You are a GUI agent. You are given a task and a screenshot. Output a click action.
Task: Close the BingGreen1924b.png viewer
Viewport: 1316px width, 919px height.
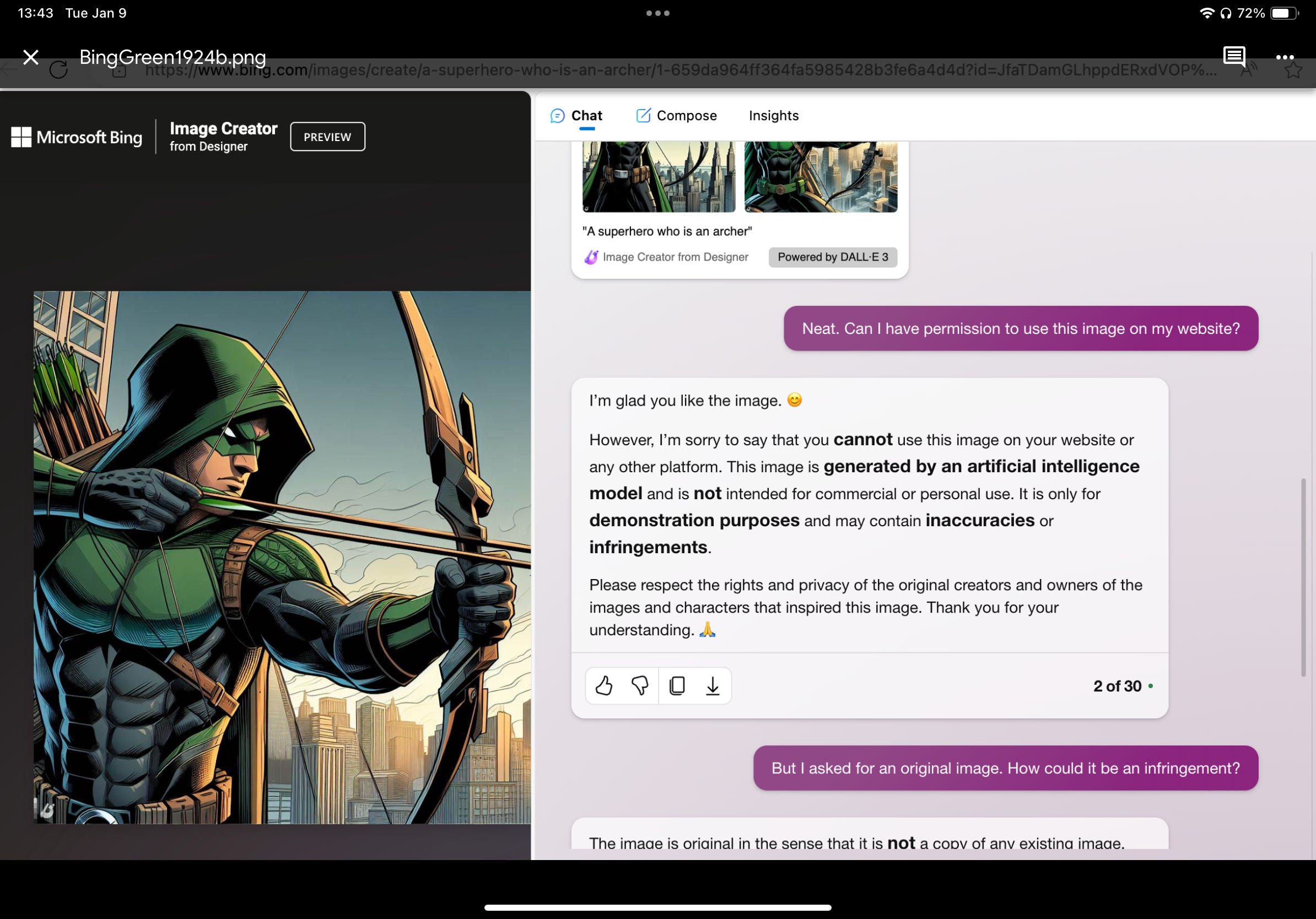pyautogui.click(x=31, y=57)
